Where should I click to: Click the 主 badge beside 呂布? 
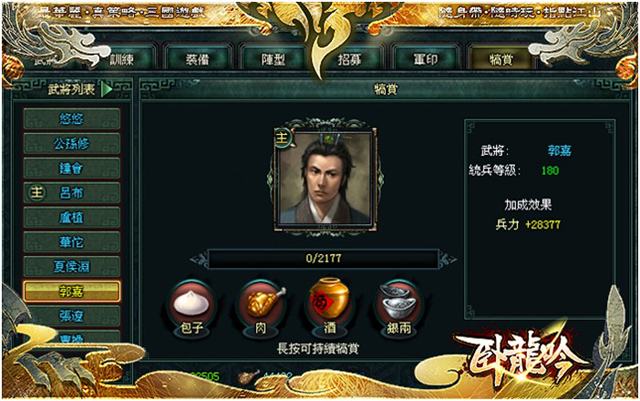click(37, 192)
